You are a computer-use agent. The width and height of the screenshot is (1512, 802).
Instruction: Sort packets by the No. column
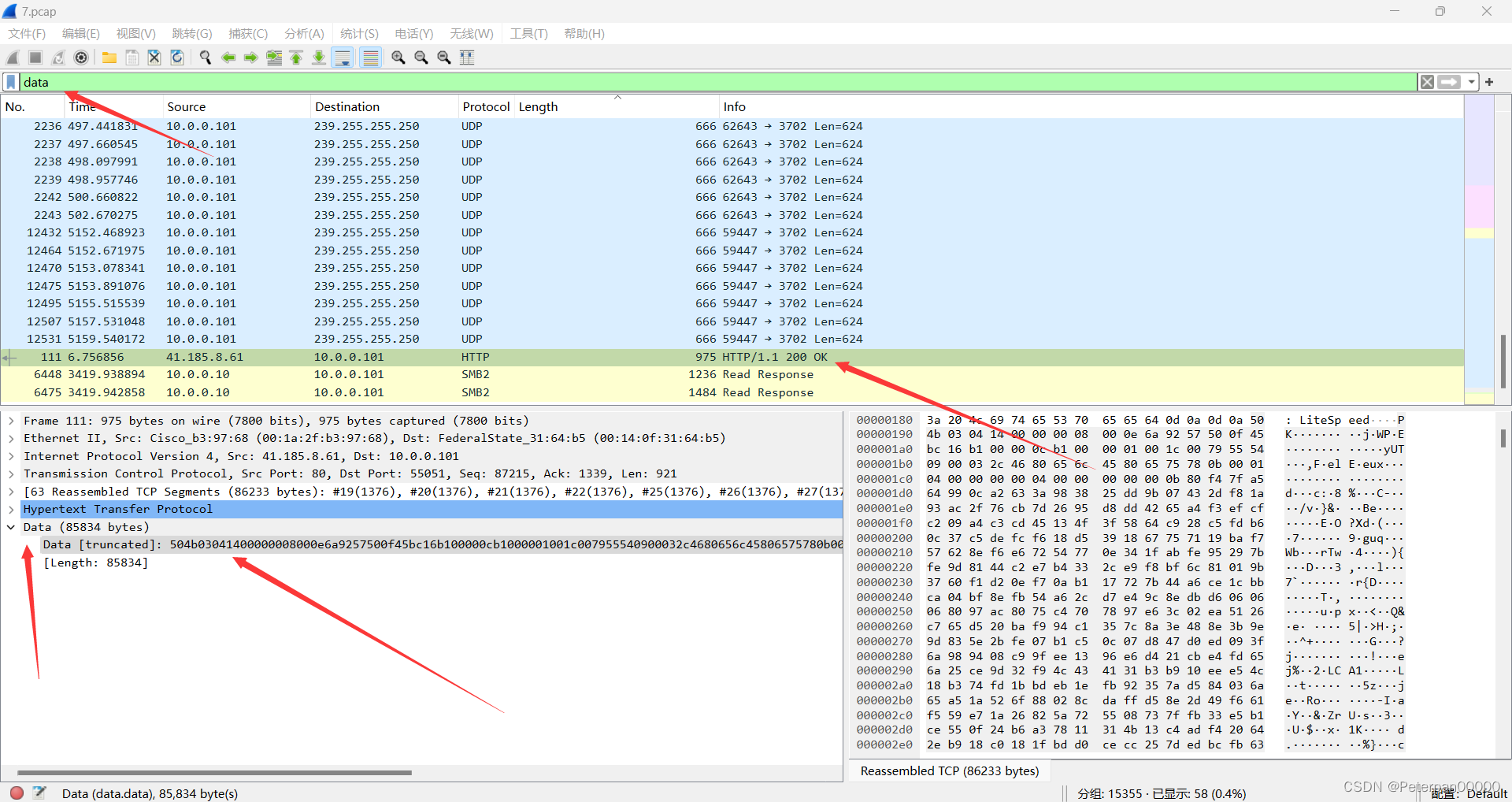pyautogui.click(x=31, y=107)
